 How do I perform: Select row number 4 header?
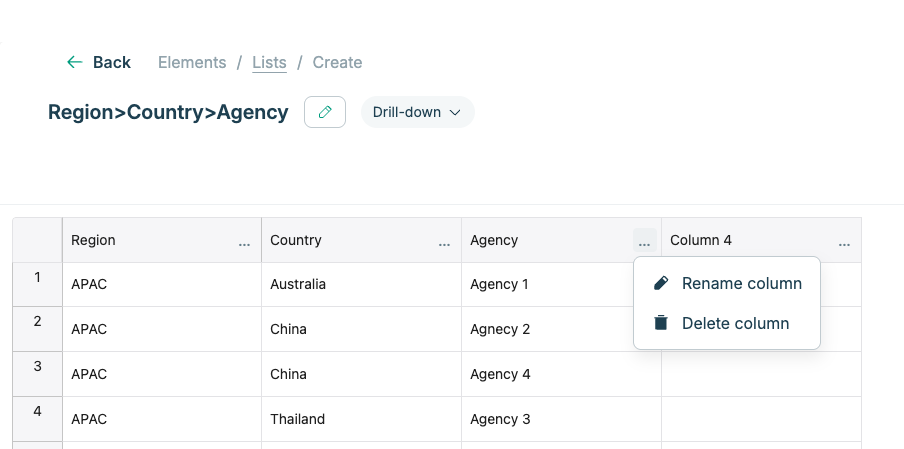click(37, 419)
